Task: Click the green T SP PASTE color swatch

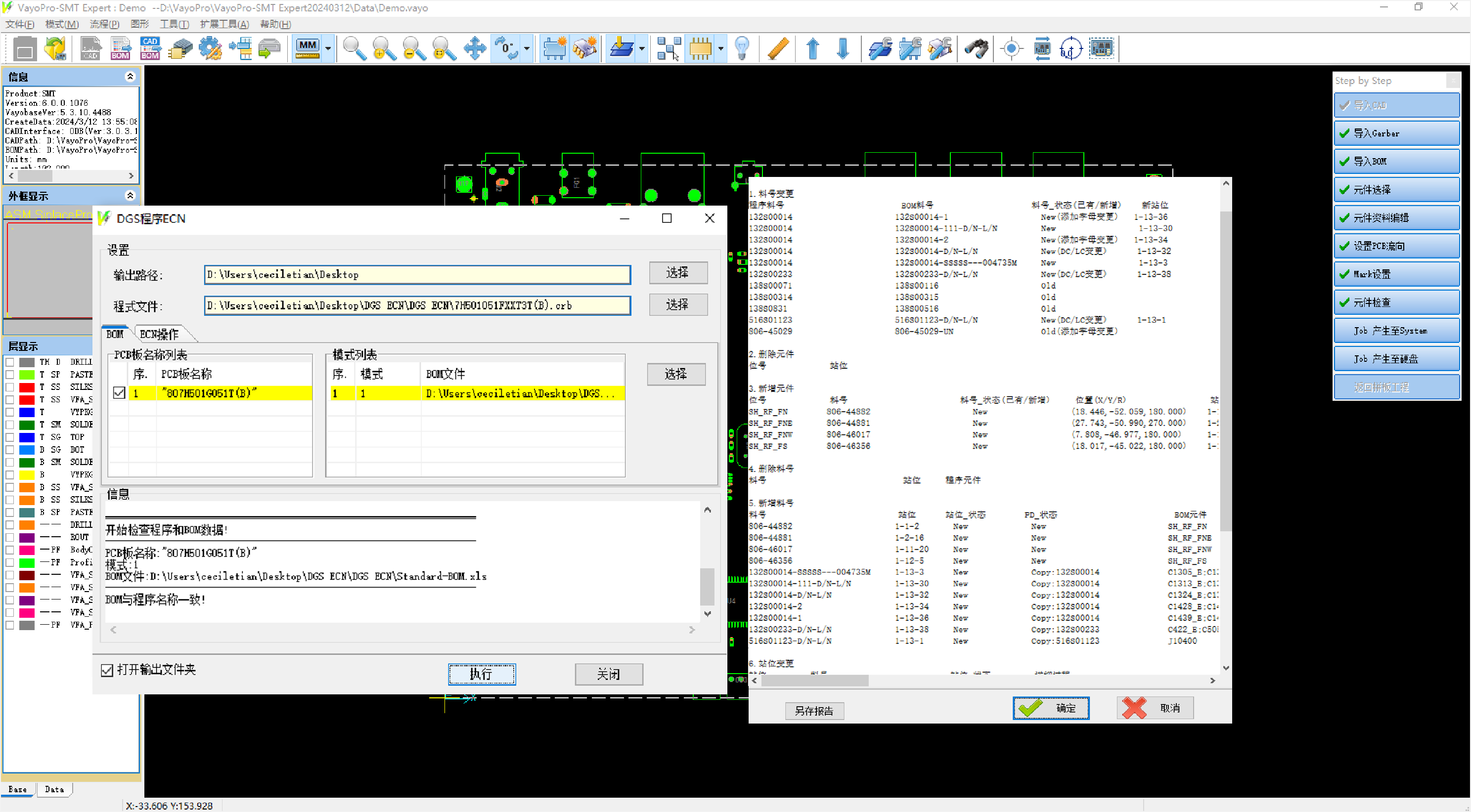Action: pos(27,374)
